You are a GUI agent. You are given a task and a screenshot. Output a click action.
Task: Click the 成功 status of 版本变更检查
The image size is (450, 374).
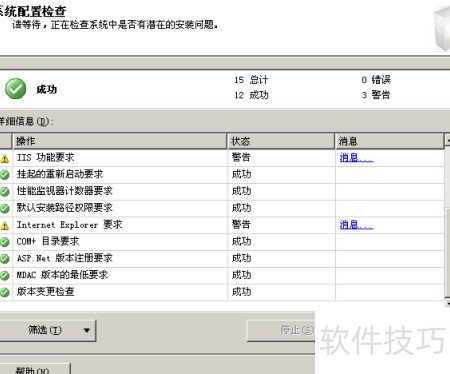tap(241, 292)
